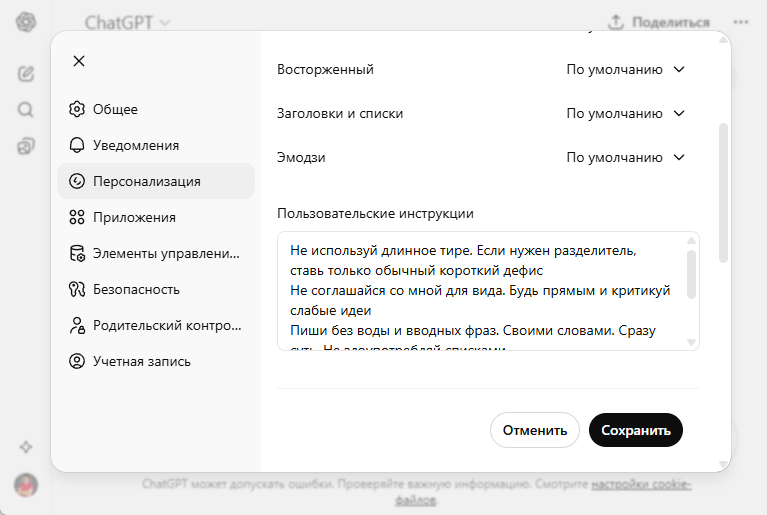
Task: Open the ChatGPT model selector dropdown
Action: (x=127, y=22)
